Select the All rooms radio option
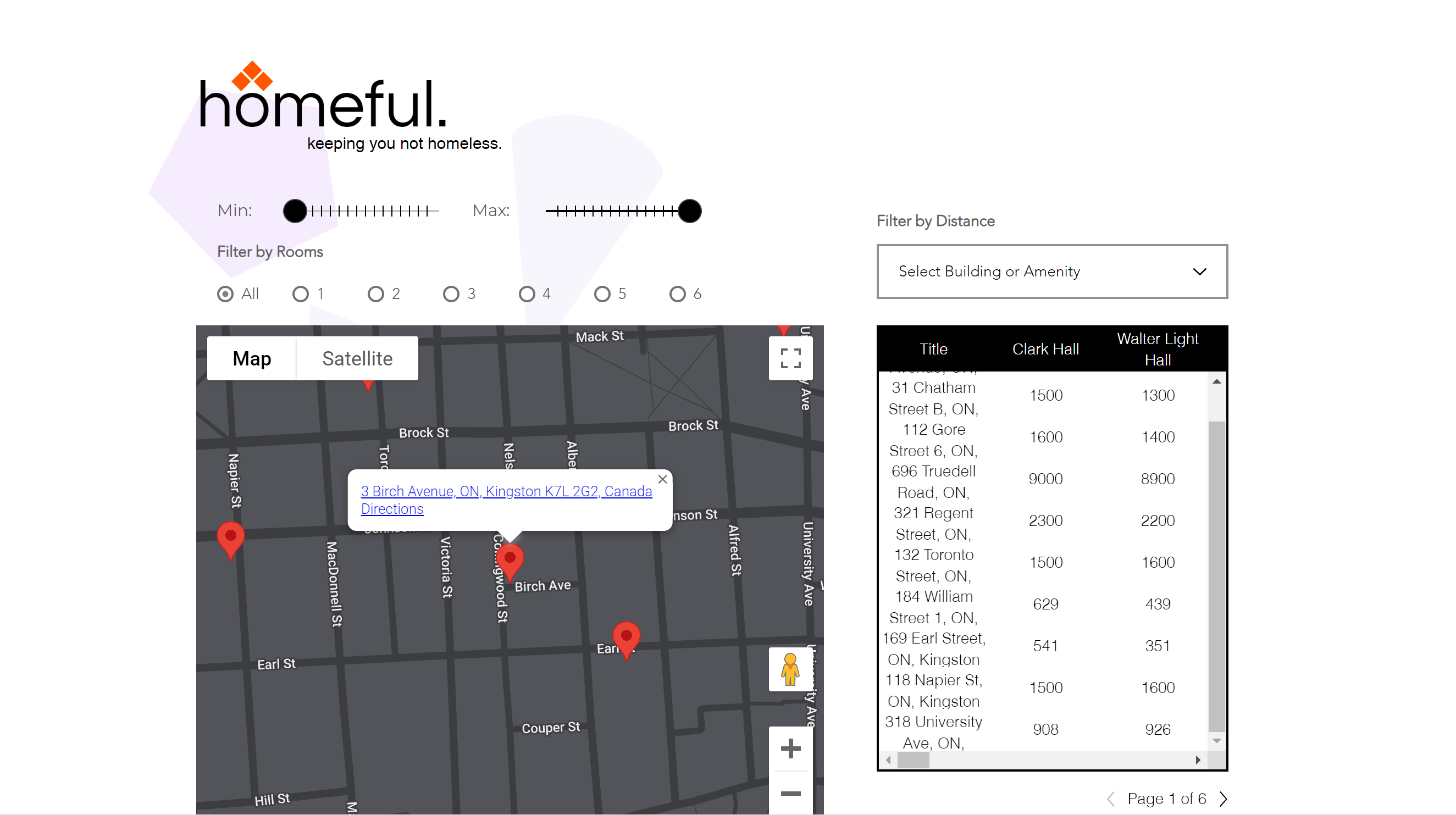The image size is (1456, 815). click(x=225, y=294)
